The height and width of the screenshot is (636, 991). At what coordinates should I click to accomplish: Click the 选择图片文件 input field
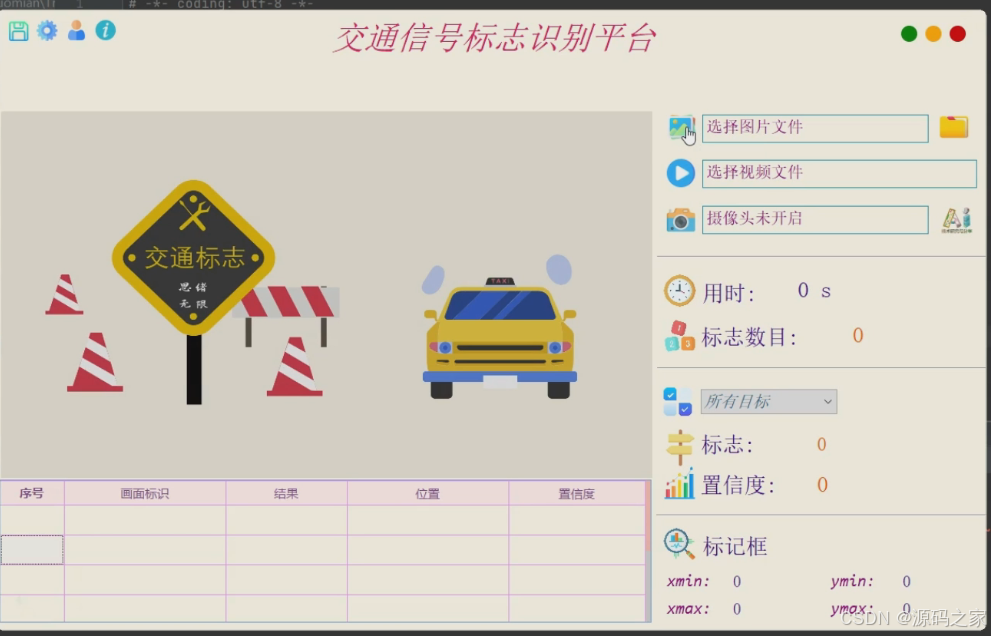(x=815, y=128)
